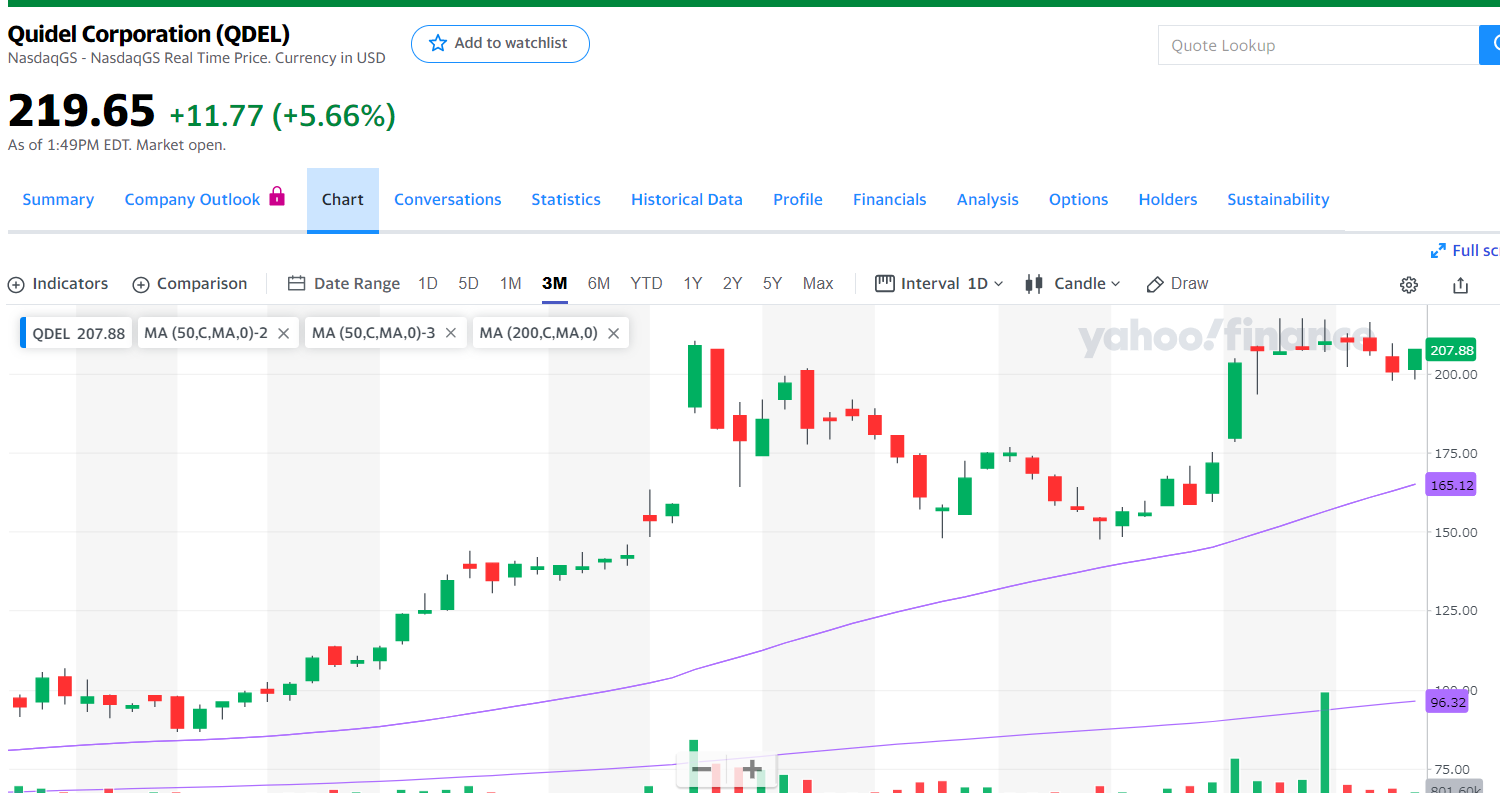Click the 125.00 y-axis label
1500x793 pixels.
pyautogui.click(x=1455, y=611)
